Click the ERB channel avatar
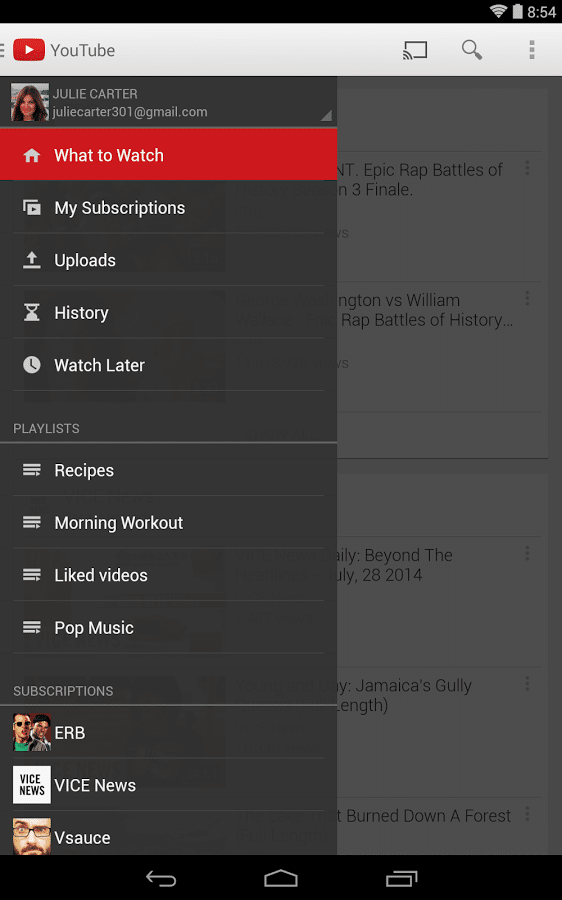 pos(32,732)
